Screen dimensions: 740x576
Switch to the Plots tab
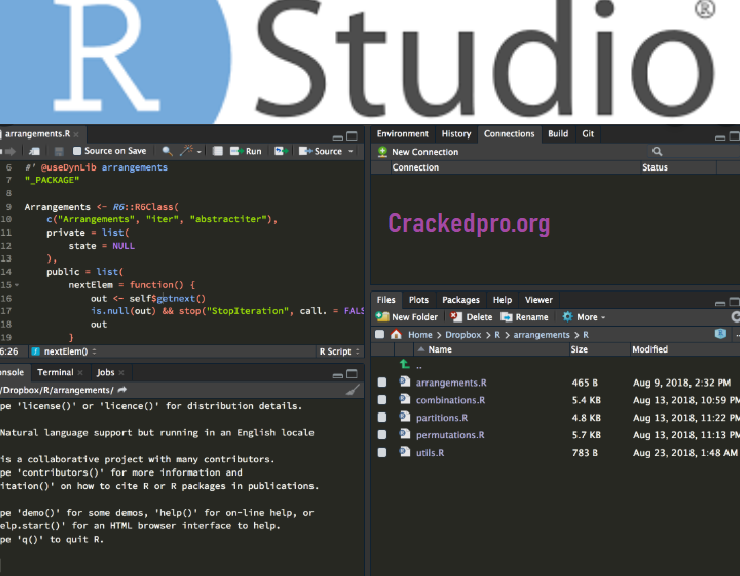pyautogui.click(x=419, y=300)
